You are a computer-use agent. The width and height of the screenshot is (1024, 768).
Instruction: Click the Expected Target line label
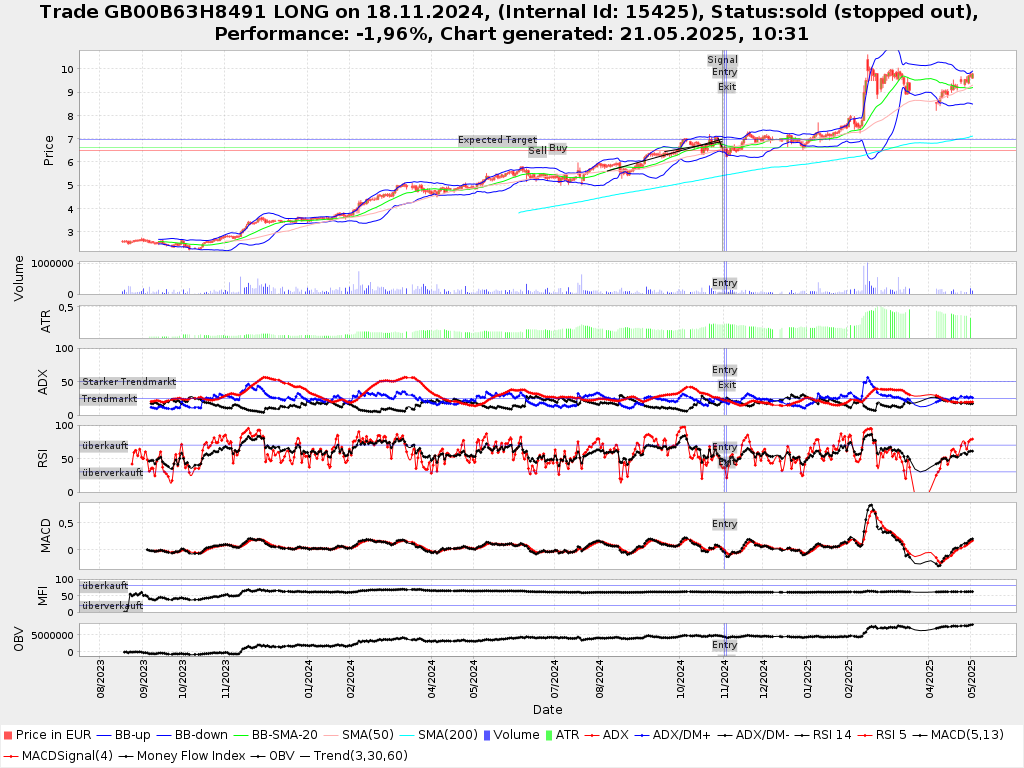pos(497,140)
